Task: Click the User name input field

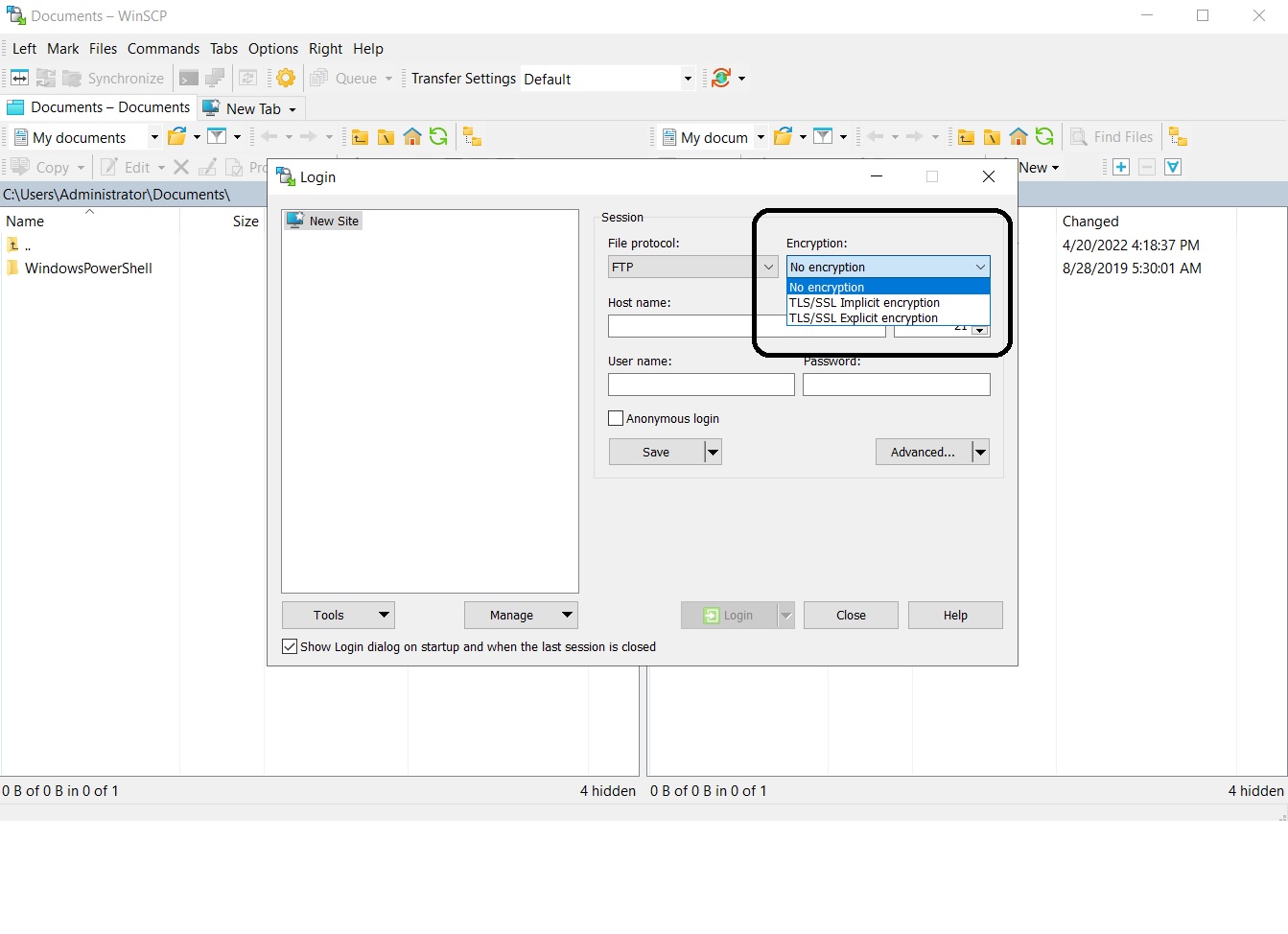Action: (x=701, y=385)
